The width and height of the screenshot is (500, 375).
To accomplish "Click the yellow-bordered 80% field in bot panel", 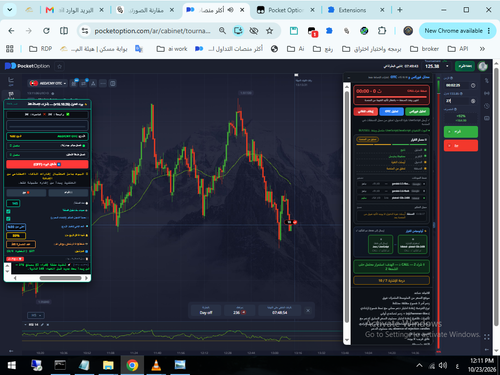I will [x=16, y=236].
